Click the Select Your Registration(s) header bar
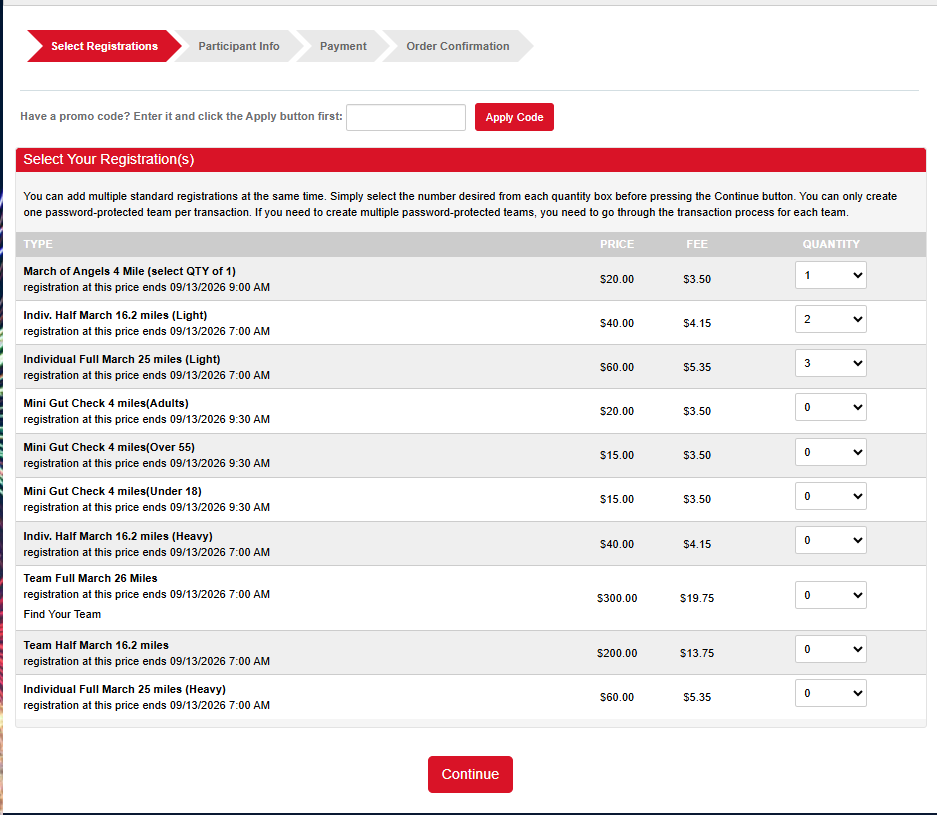The image size is (937, 815). point(470,160)
